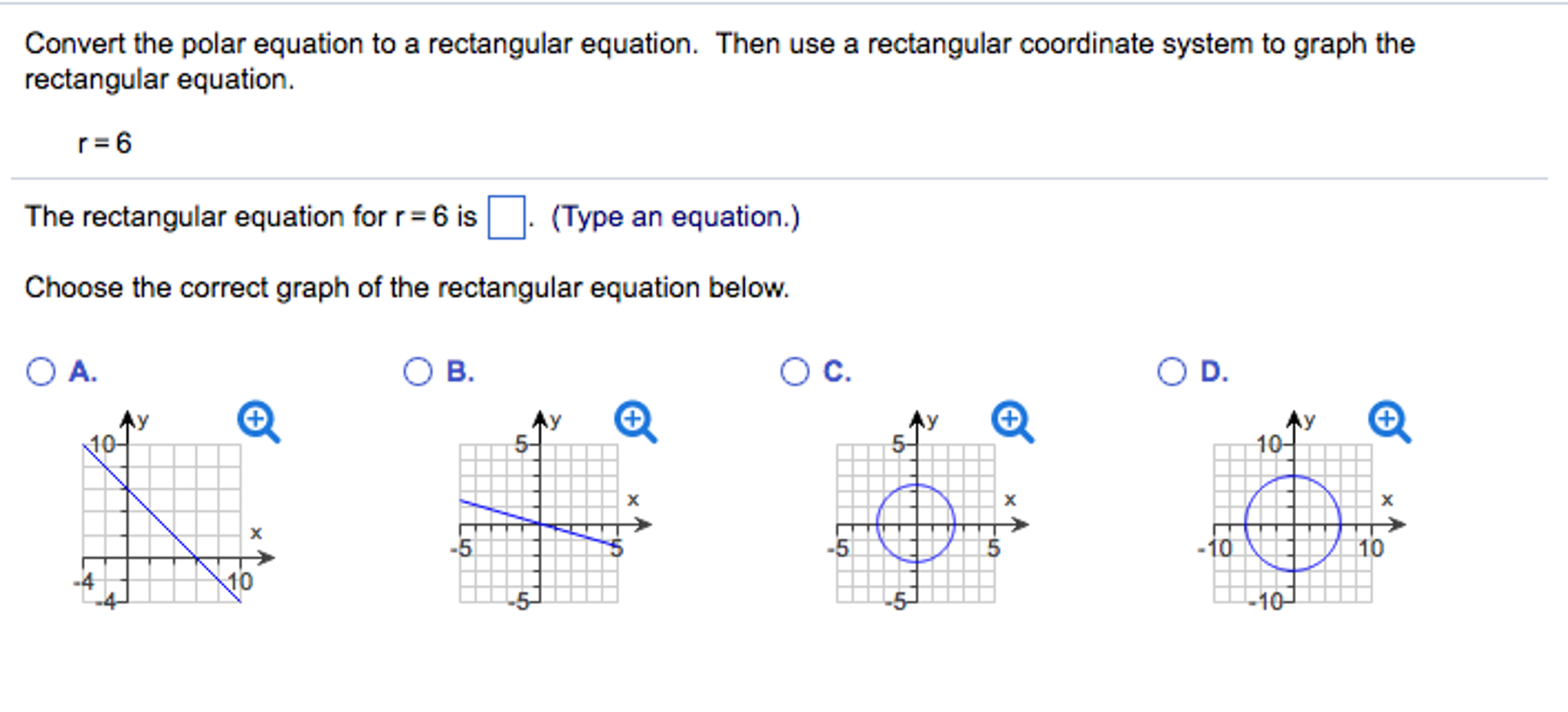Click the polar equation r = 6
The height and width of the screenshot is (712, 1568).
[x=103, y=142]
